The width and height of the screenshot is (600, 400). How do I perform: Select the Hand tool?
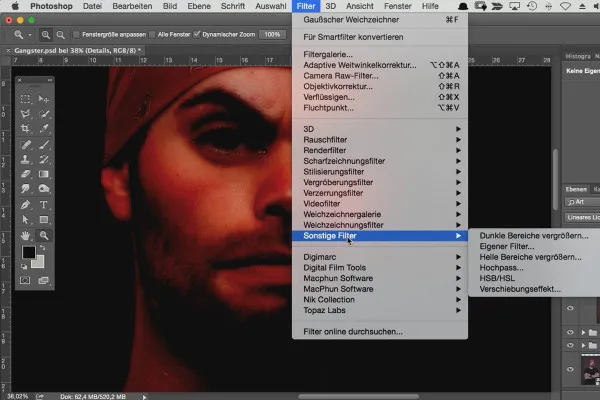click(x=25, y=235)
